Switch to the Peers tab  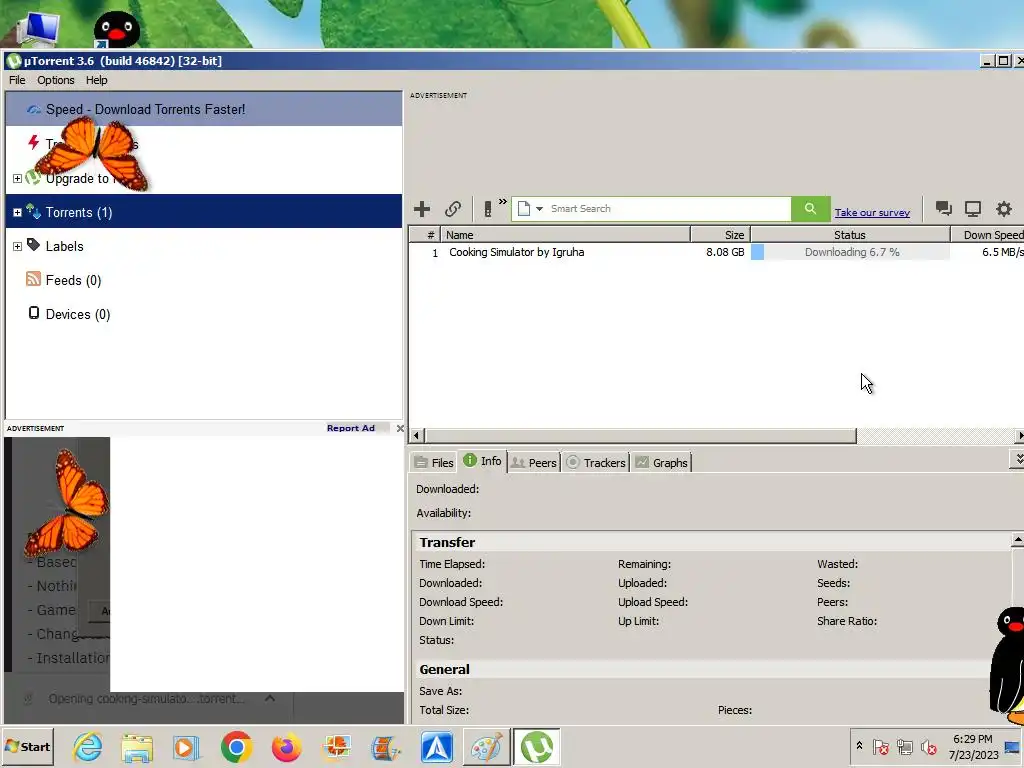[534, 462]
